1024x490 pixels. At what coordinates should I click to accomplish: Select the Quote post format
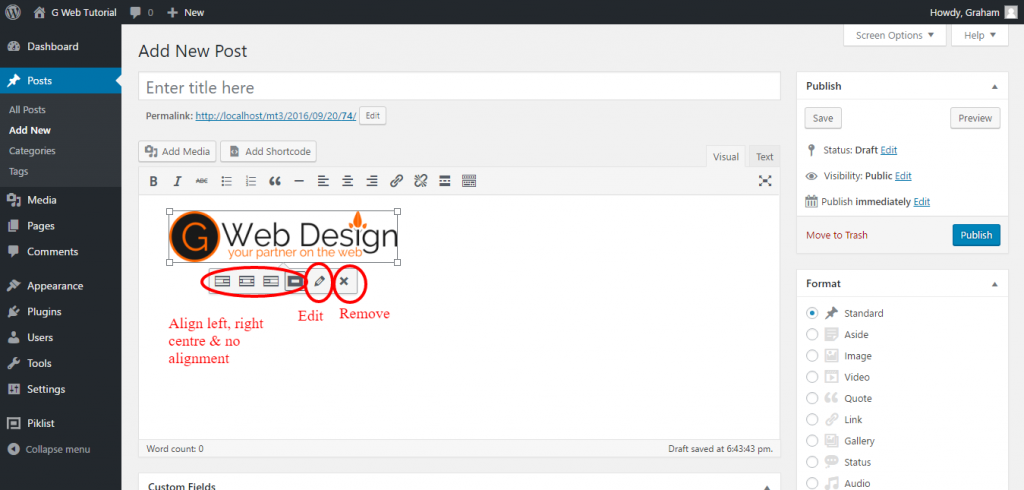pos(812,399)
